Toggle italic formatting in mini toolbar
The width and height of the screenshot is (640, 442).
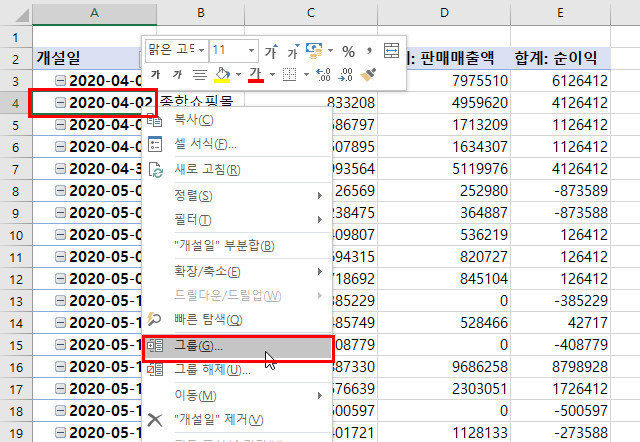(x=178, y=74)
